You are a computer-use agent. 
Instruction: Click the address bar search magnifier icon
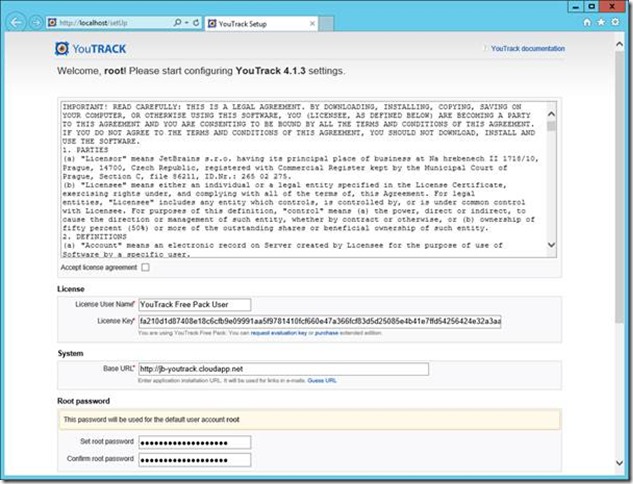177,23
